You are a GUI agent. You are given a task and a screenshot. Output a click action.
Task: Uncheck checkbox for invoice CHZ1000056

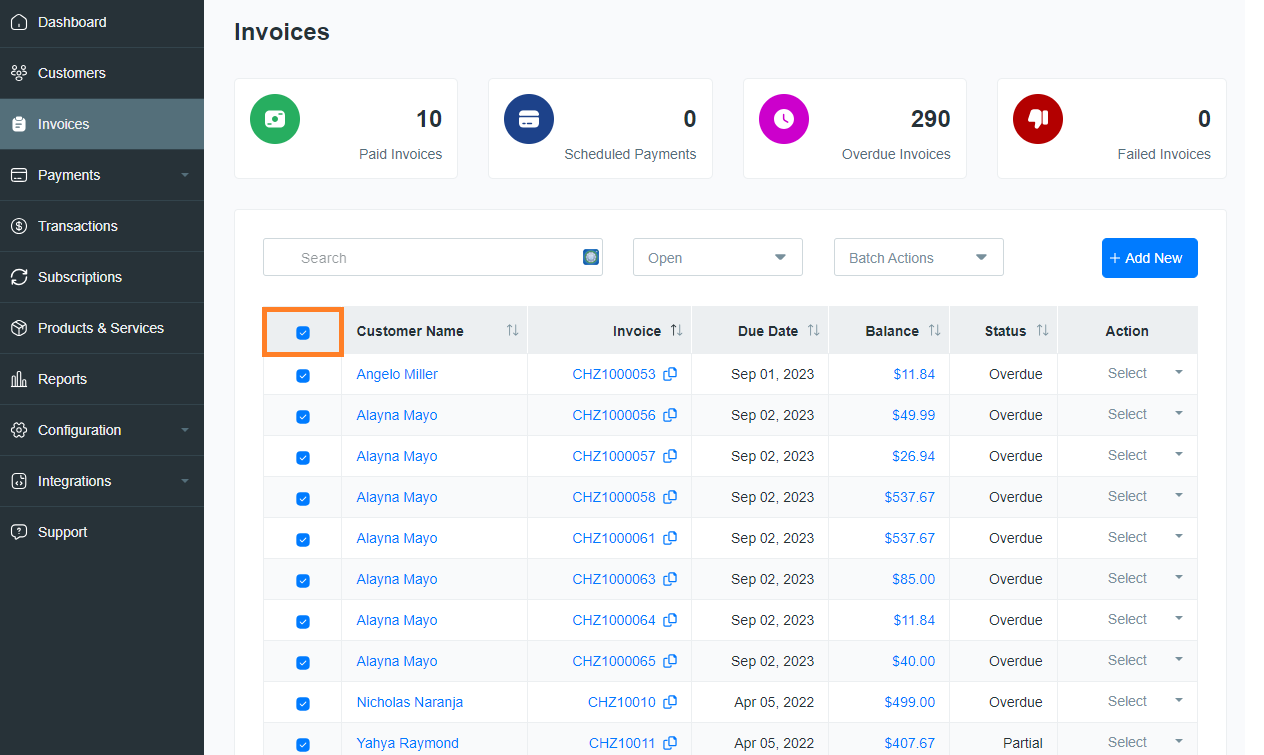point(303,417)
